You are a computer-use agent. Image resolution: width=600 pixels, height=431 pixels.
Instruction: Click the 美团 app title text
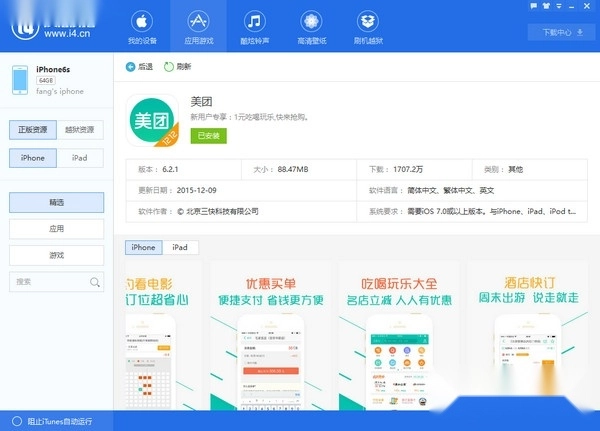tap(201, 102)
